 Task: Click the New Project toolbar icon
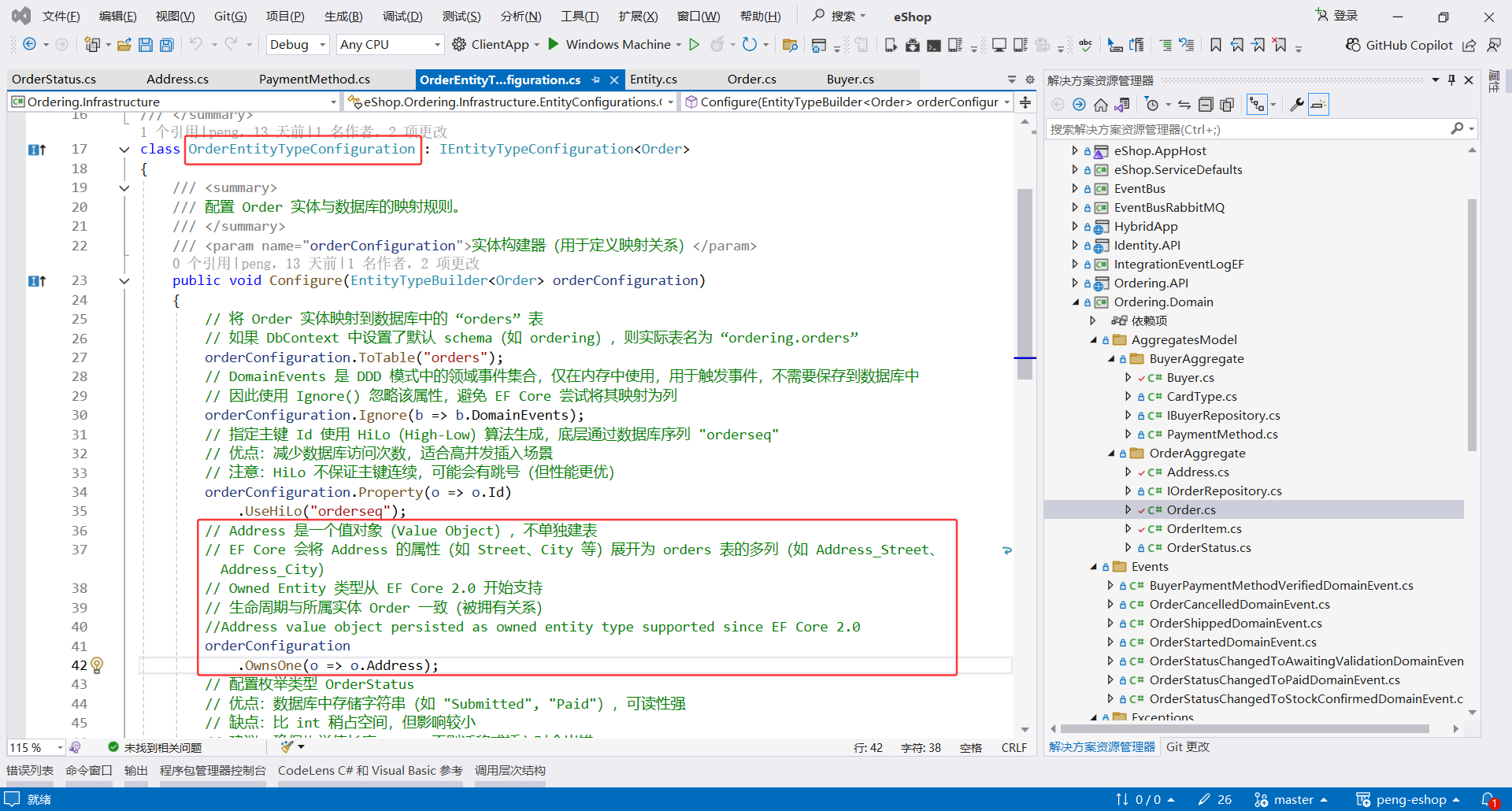point(92,45)
